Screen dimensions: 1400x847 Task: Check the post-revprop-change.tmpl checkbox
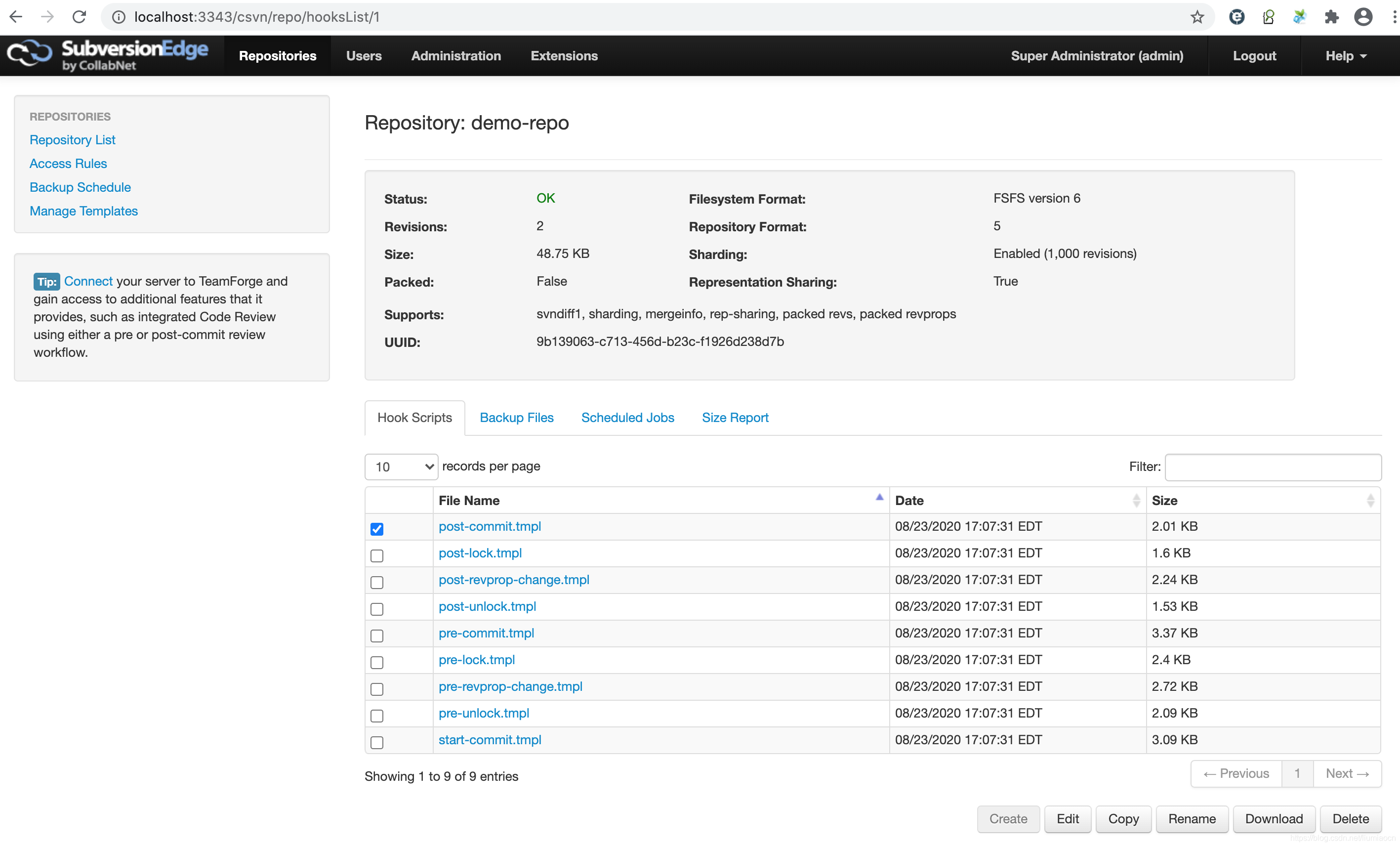377,582
